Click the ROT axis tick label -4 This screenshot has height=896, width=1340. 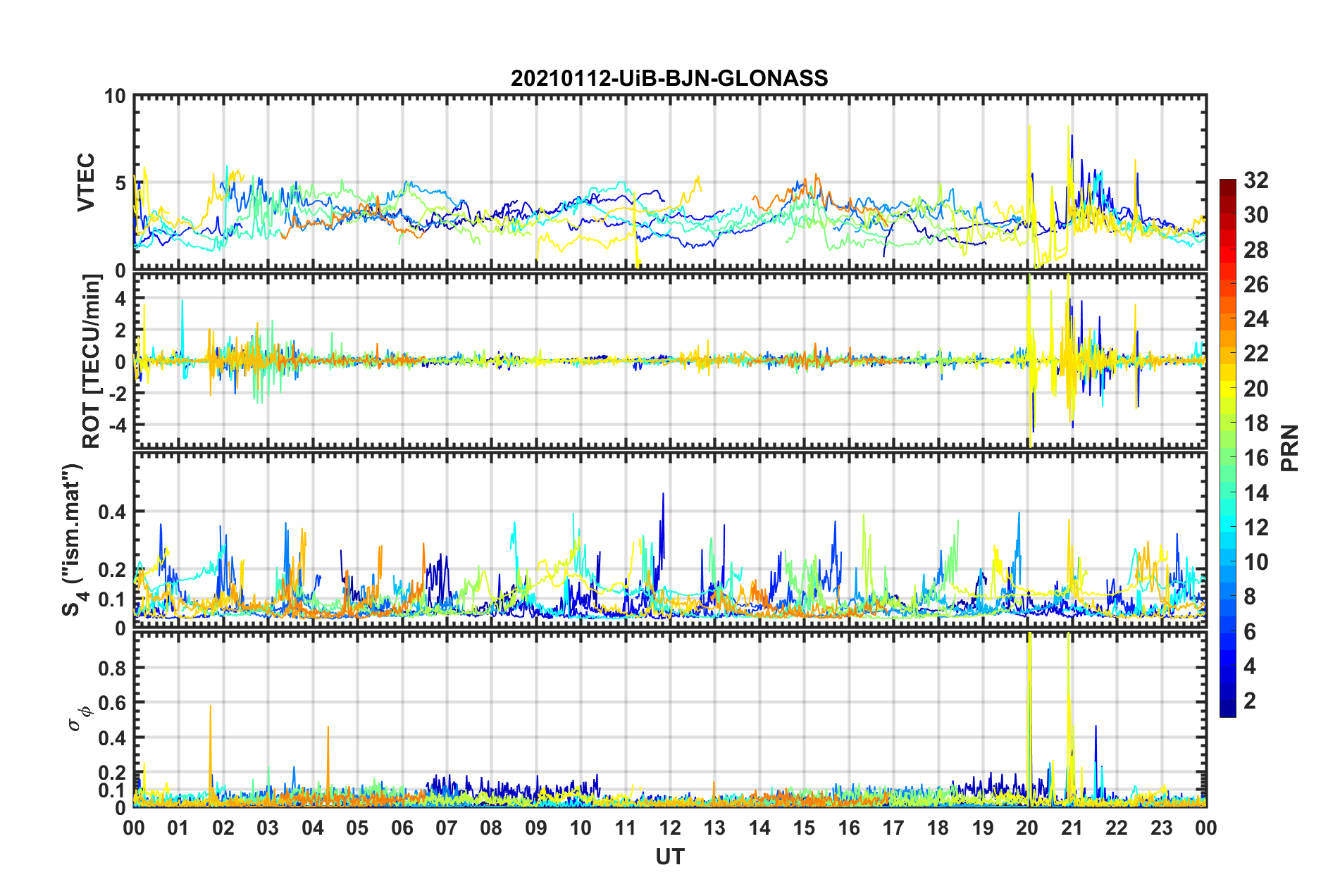[x=118, y=425]
